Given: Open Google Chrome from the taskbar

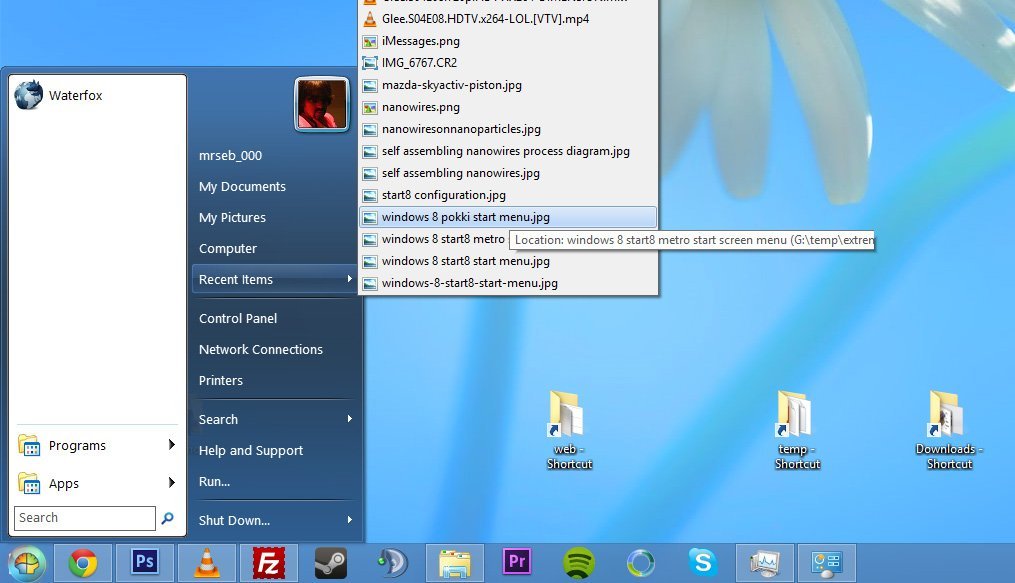Looking at the screenshot, I should 83,563.
